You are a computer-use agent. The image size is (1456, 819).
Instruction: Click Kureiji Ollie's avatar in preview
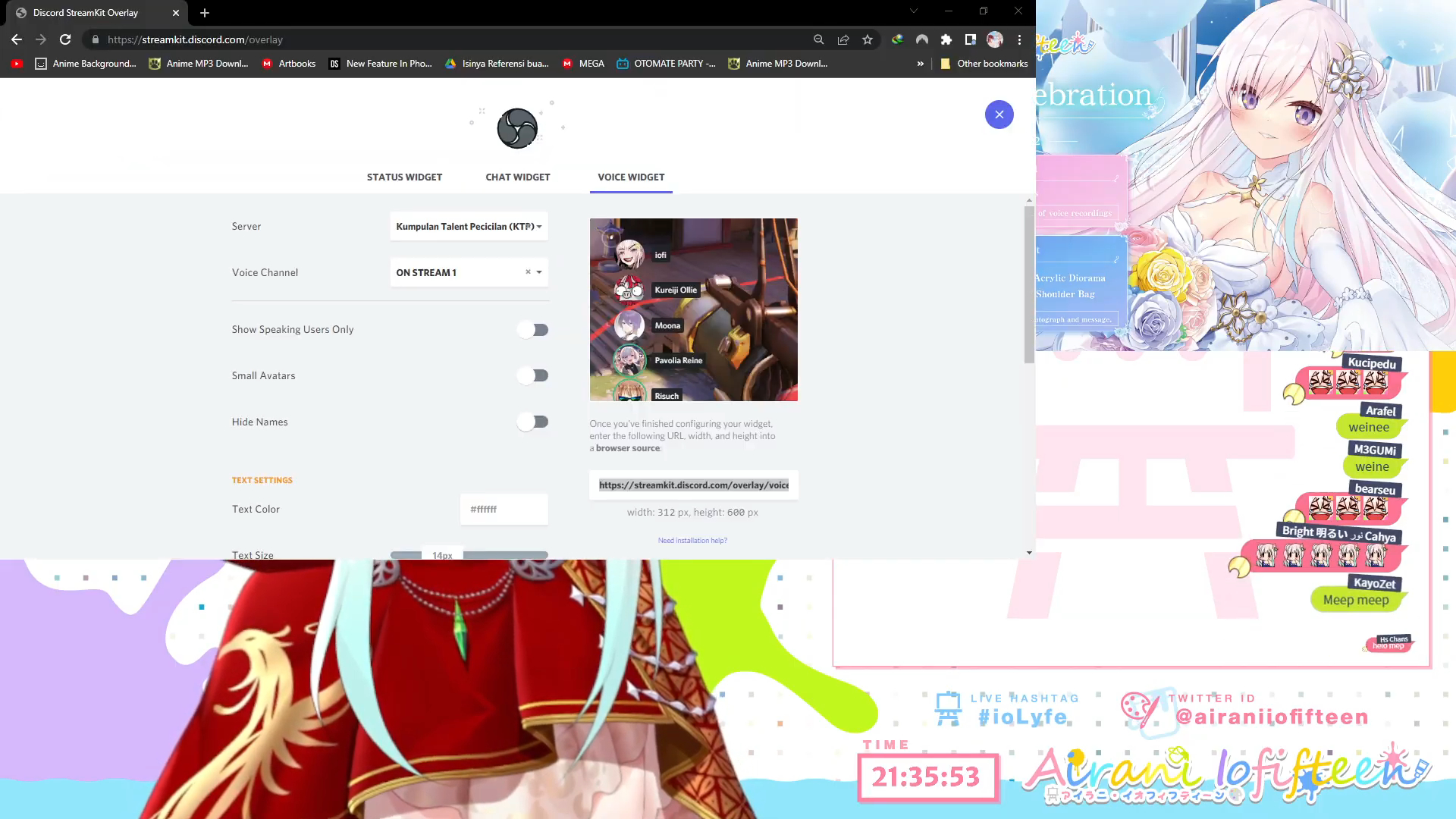629,290
